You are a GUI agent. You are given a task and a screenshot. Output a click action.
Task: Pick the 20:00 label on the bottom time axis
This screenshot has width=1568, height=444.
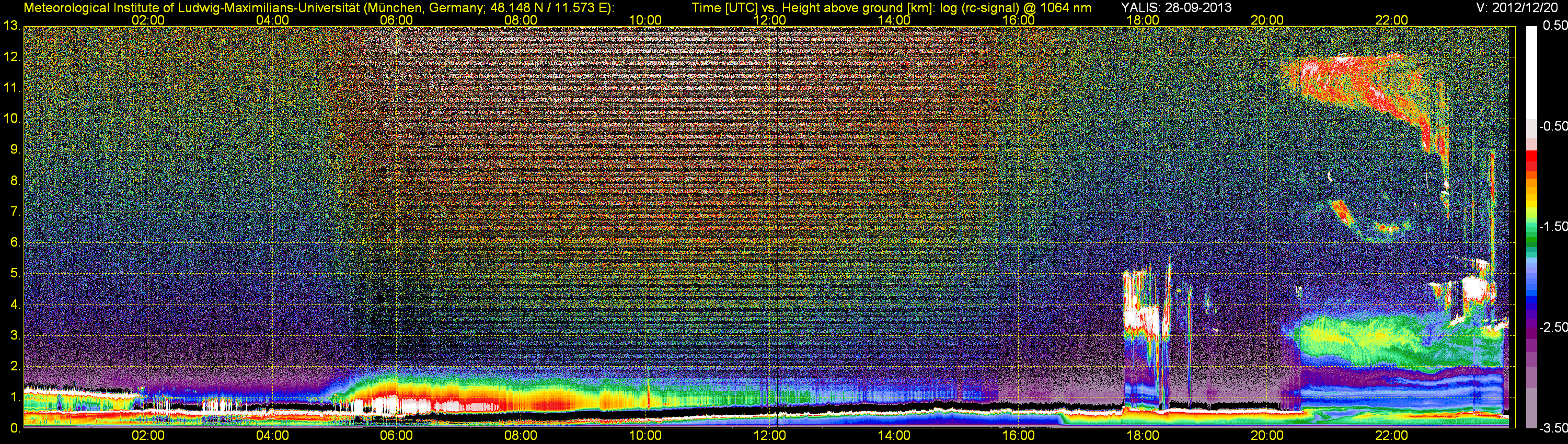pyautogui.click(x=1267, y=436)
